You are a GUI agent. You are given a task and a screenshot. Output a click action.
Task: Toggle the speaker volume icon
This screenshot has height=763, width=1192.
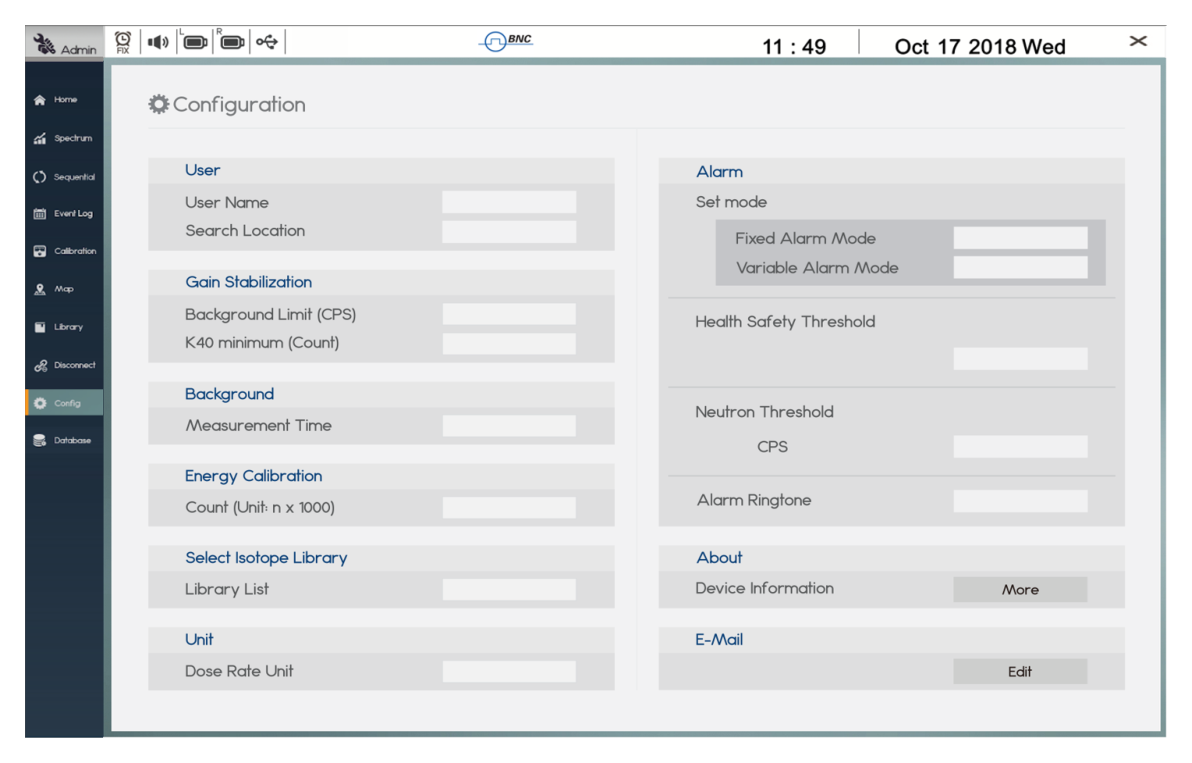157,42
